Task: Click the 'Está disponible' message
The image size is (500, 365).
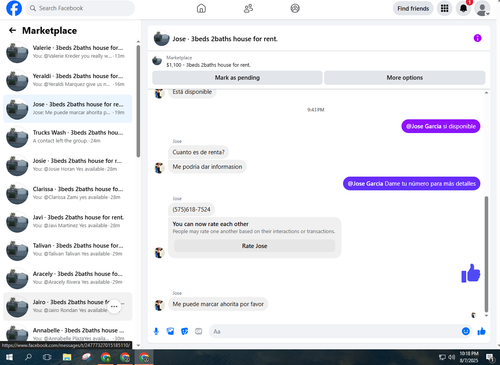Action: 192,92
